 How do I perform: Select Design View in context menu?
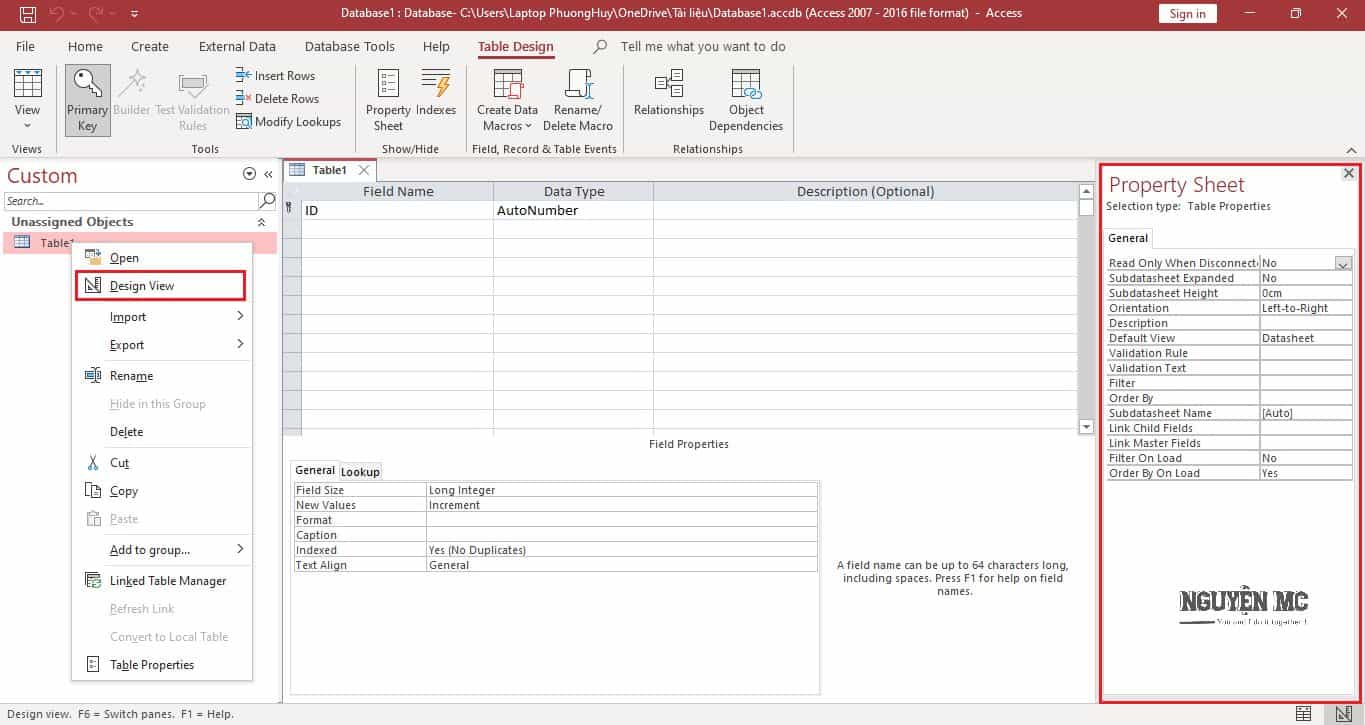tap(142, 286)
